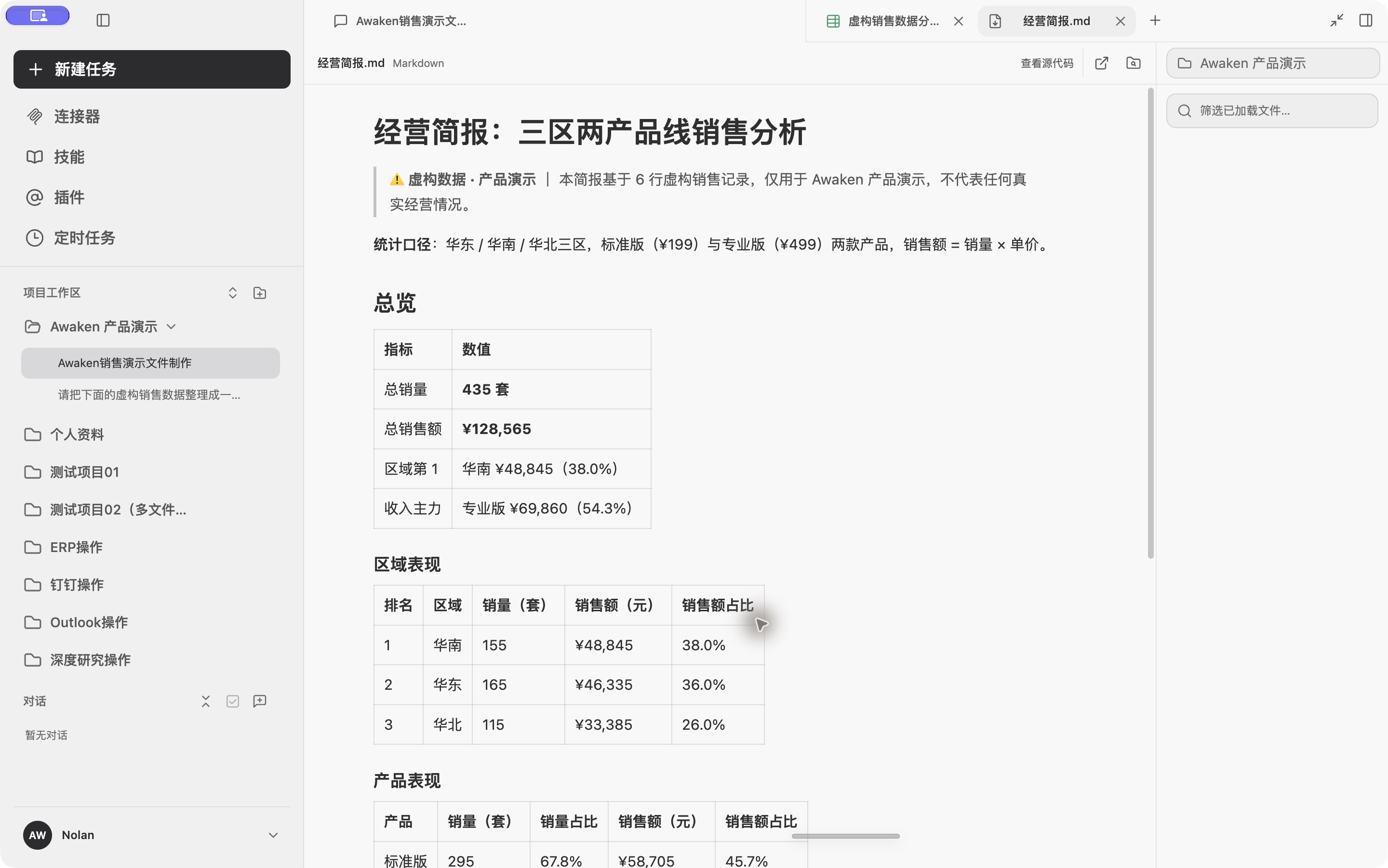Toggle the left sidebar panel icon

point(103,21)
